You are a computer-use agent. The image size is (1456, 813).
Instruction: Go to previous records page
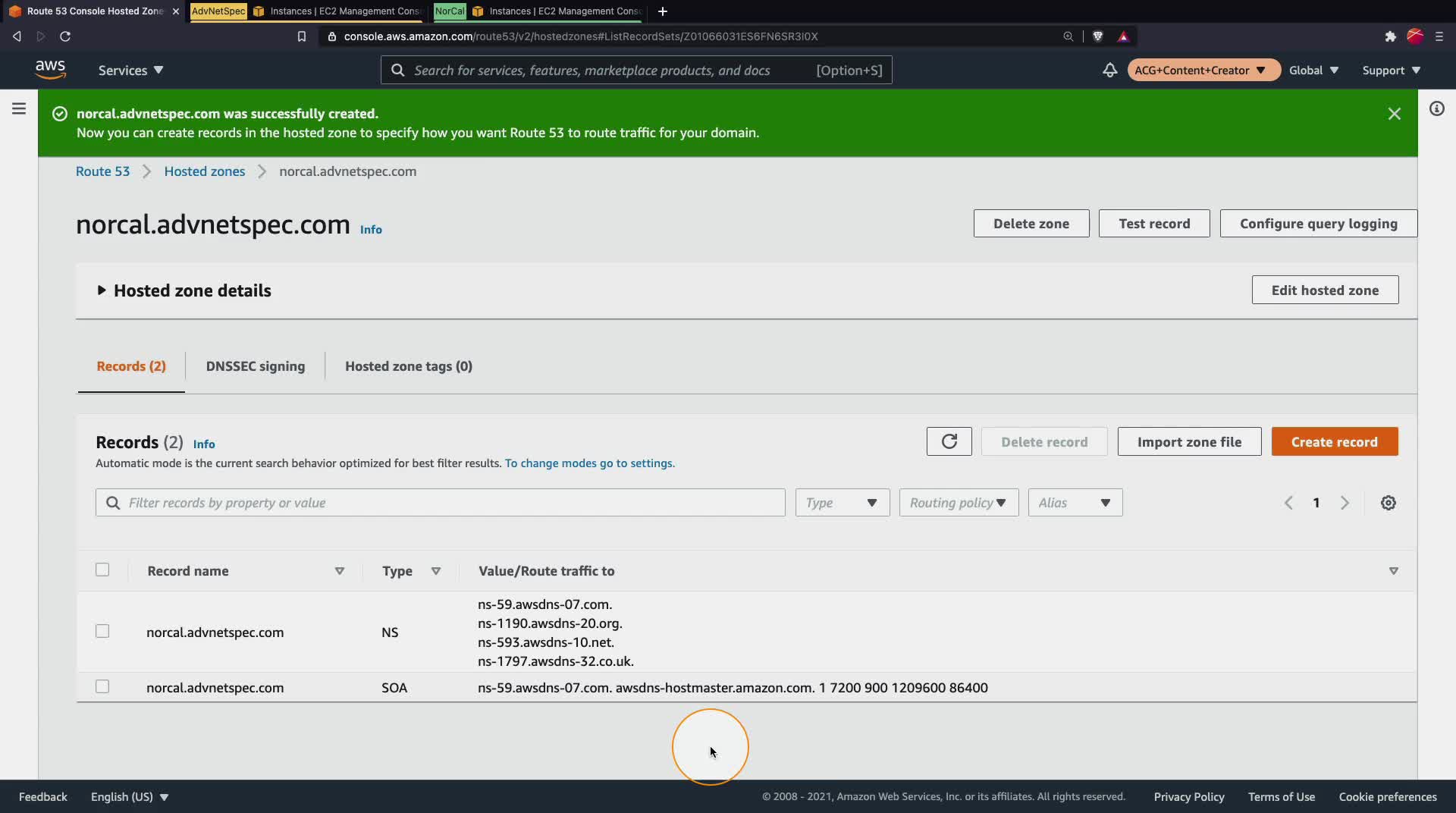click(x=1288, y=503)
